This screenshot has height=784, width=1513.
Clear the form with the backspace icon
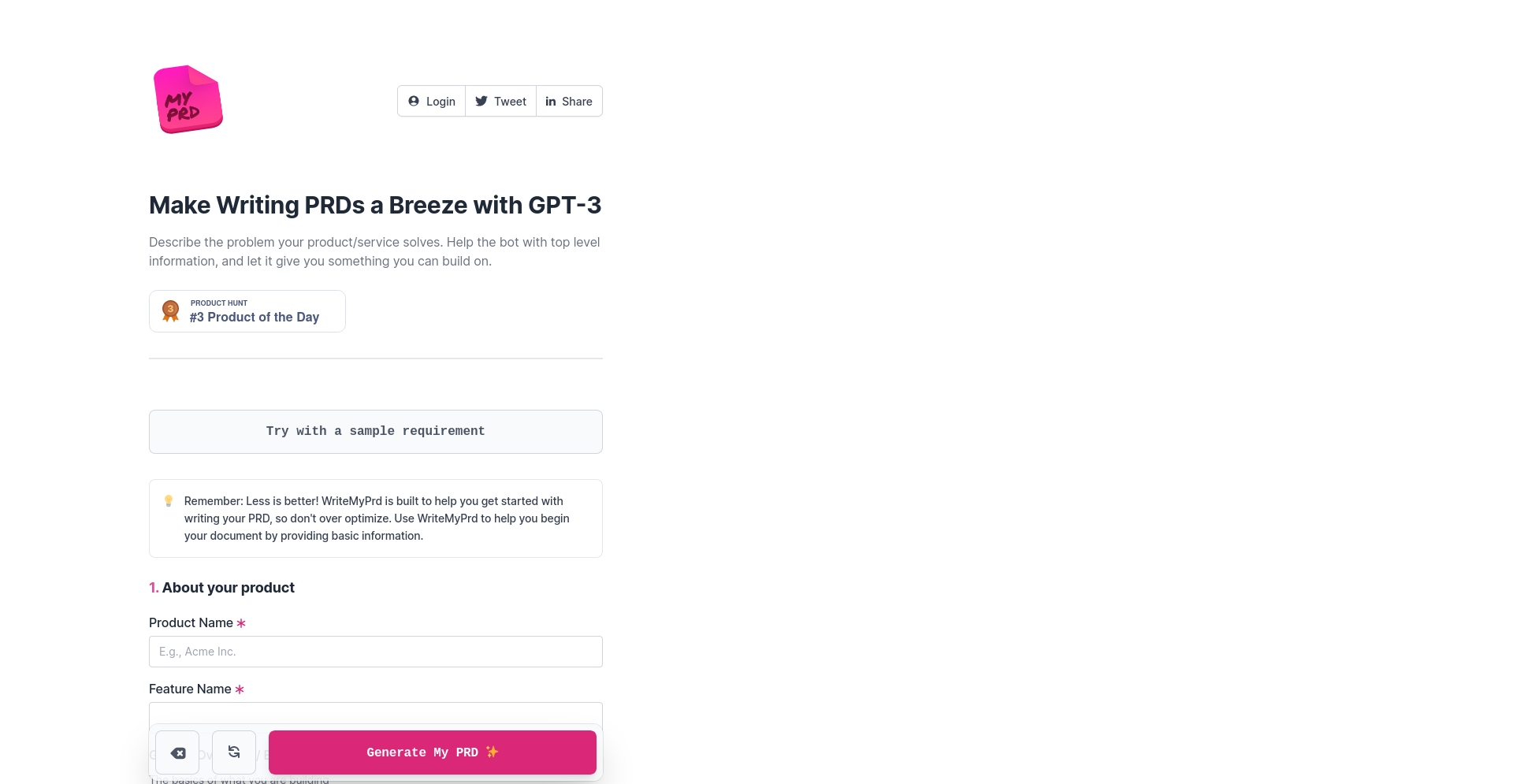click(x=177, y=752)
